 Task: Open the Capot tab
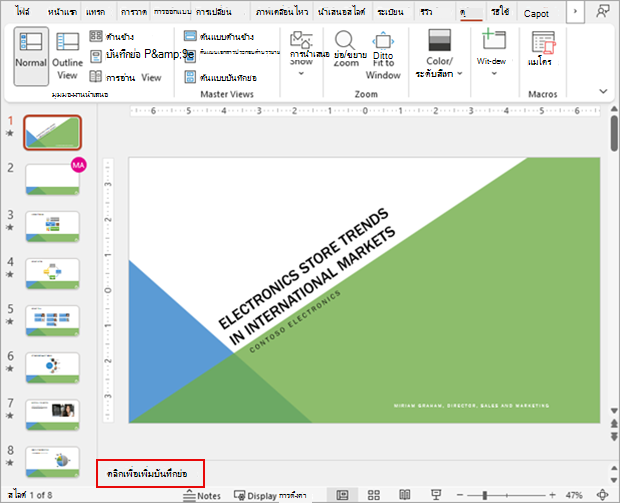coord(536,13)
